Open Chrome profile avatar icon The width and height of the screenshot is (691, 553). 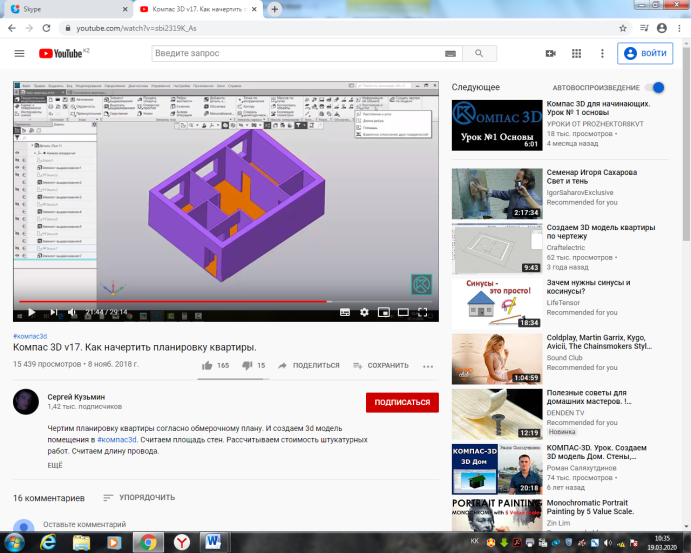[x=662, y=28]
